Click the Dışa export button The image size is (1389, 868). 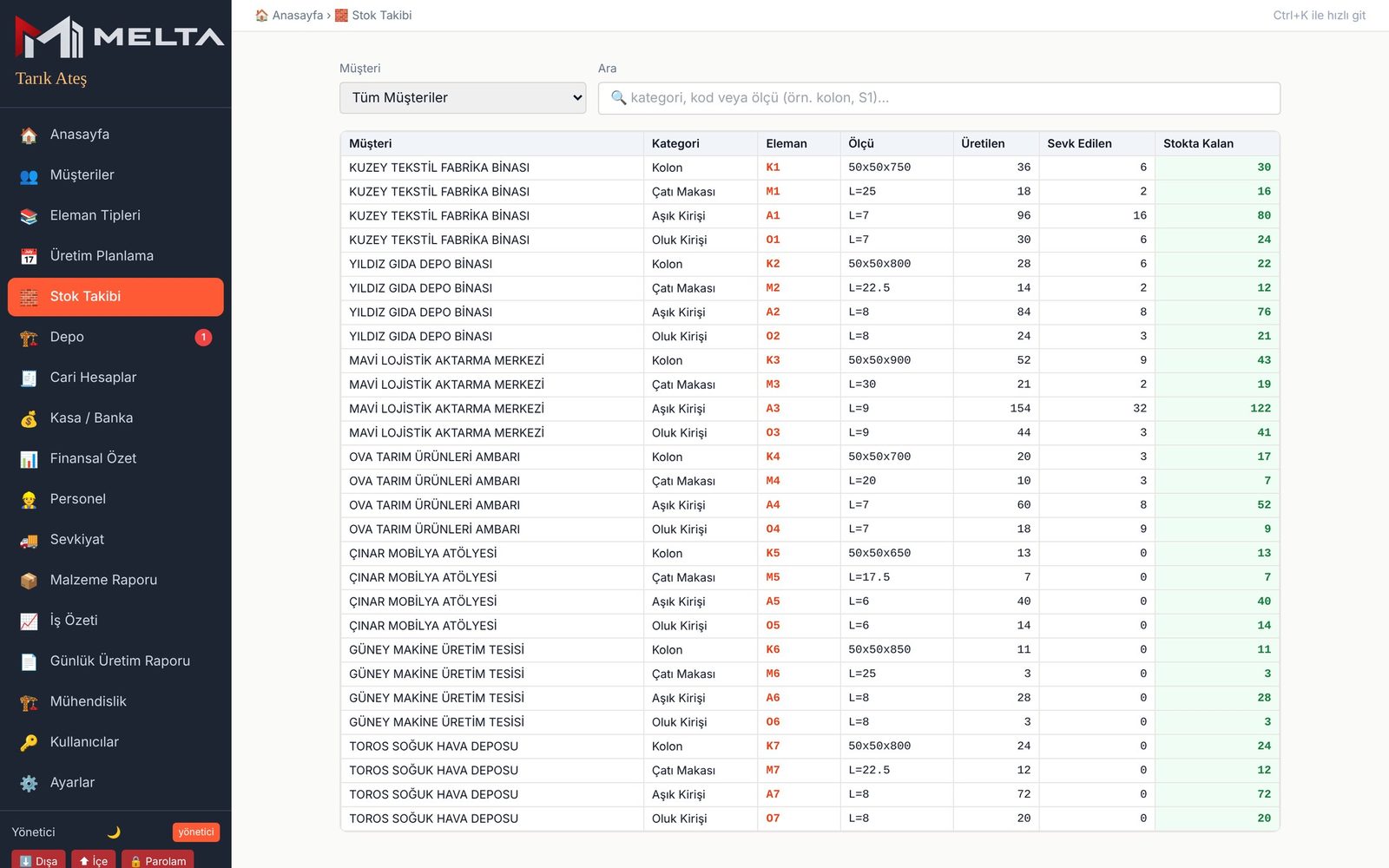coord(38,860)
